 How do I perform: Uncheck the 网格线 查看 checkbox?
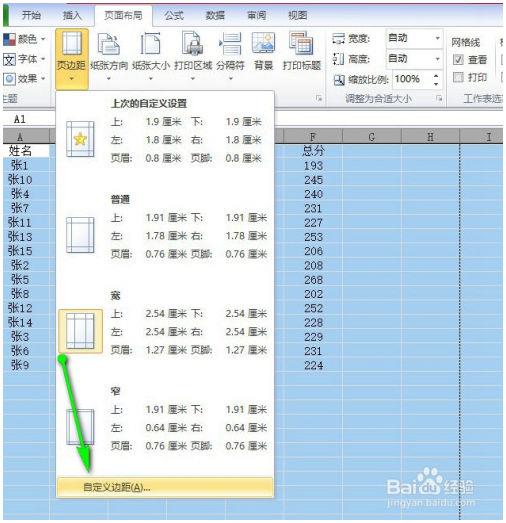(x=458, y=60)
